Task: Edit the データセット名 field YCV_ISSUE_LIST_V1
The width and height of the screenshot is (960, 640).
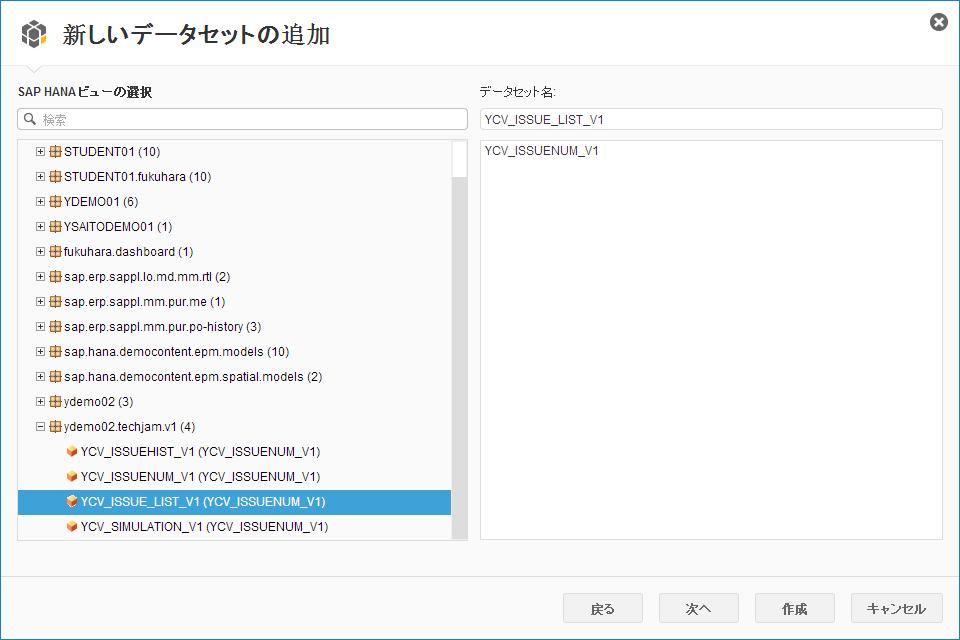Action: point(711,119)
